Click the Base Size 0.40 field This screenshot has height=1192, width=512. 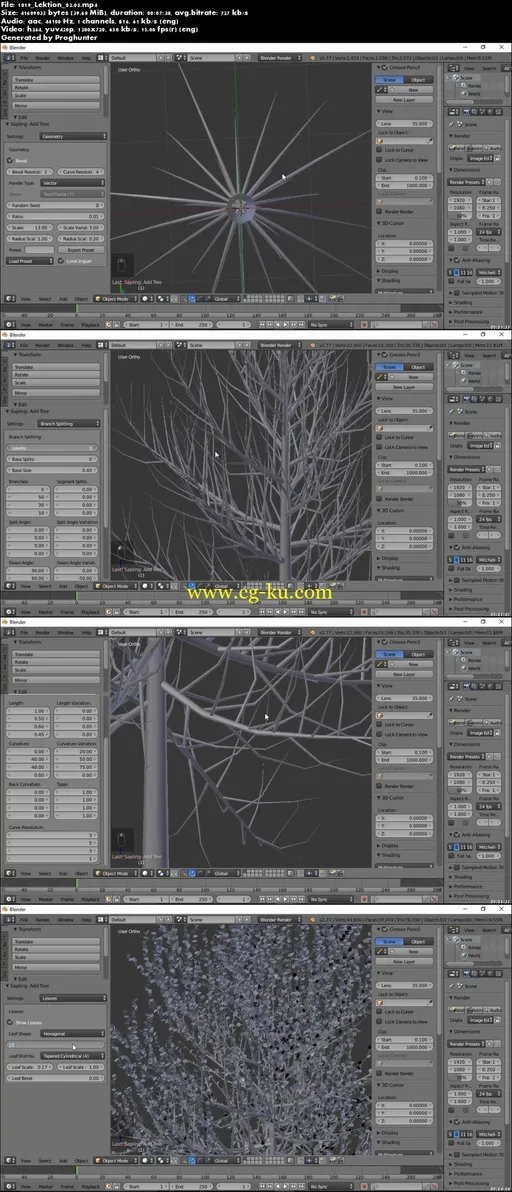[x=54, y=470]
